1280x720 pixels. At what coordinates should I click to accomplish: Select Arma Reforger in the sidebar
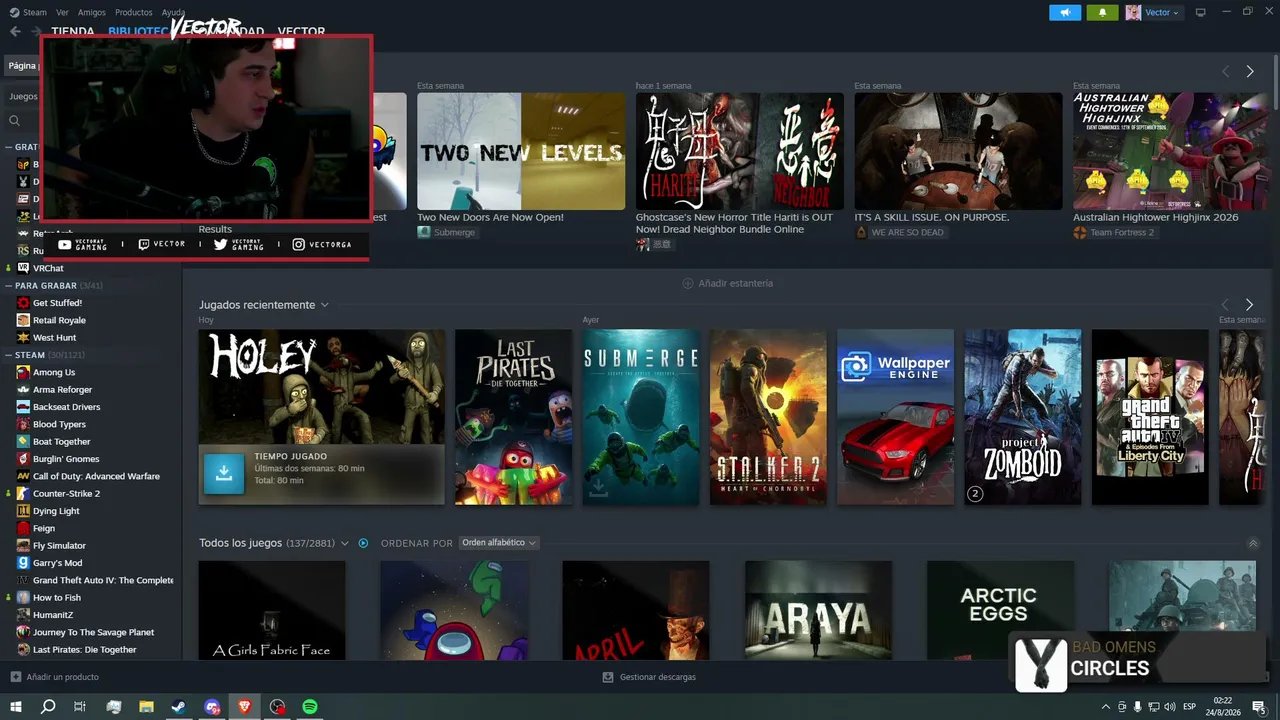(x=62, y=390)
